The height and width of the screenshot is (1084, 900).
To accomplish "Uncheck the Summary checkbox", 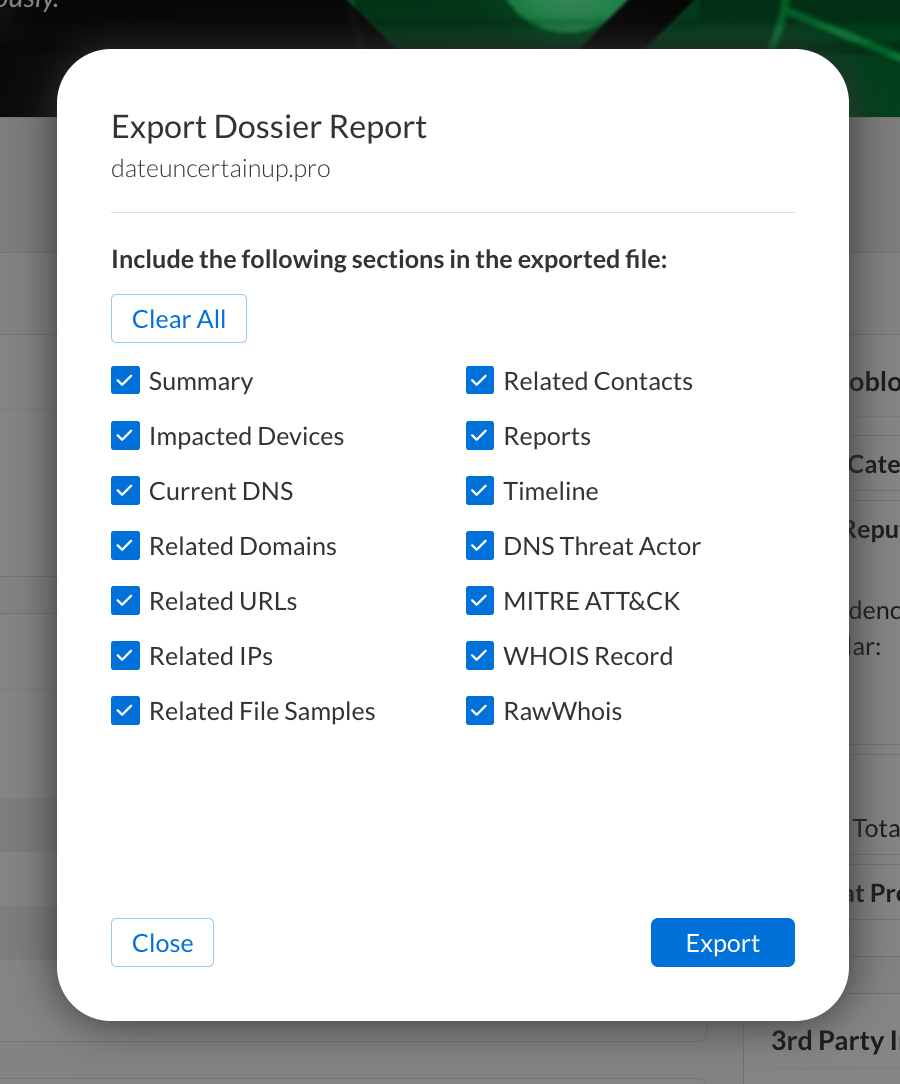I will (x=125, y=381).
